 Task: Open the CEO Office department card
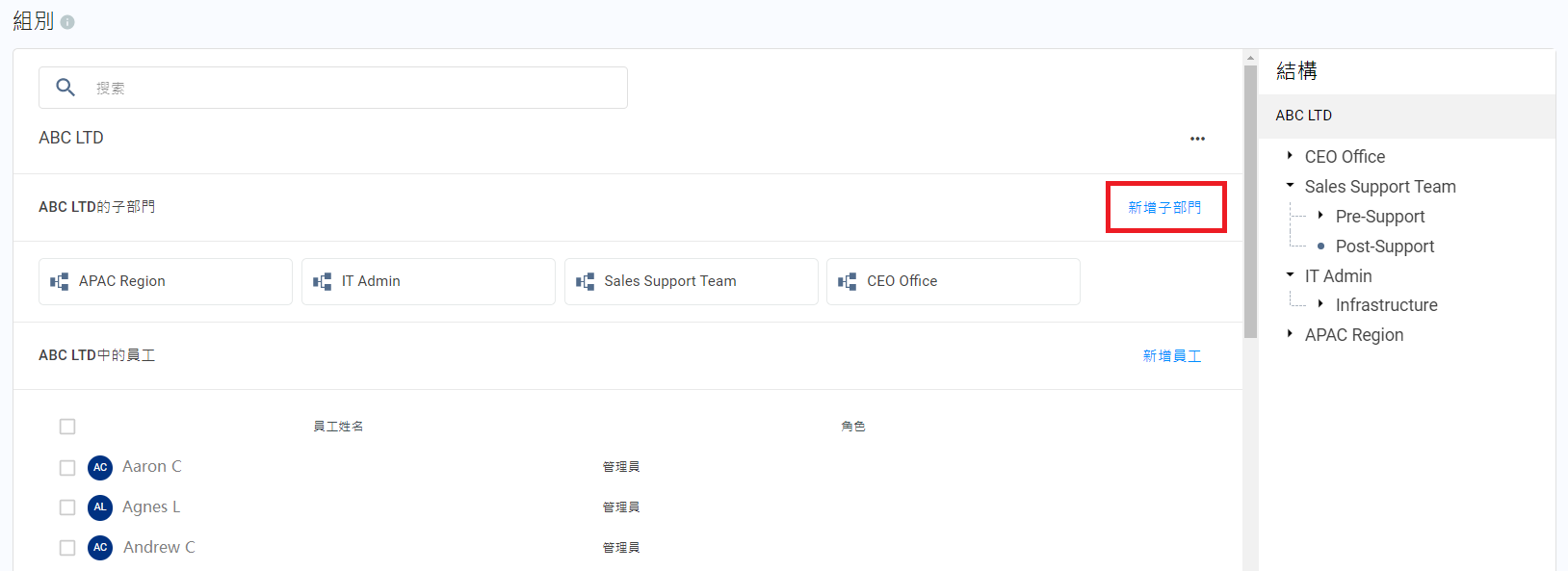954,281
